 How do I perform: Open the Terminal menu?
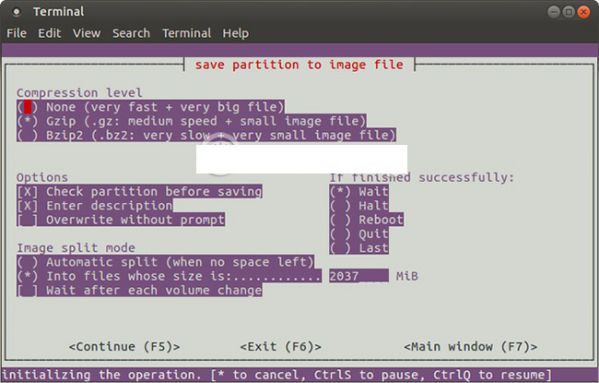point(186,33)
